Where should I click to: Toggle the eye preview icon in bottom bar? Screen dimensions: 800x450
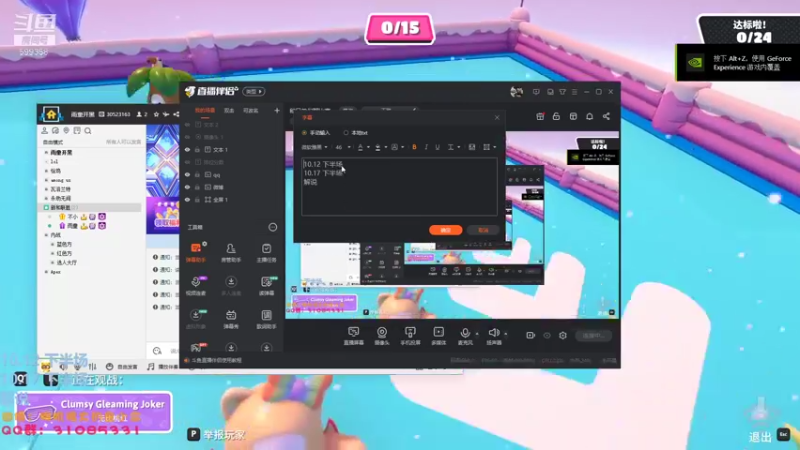547,335
